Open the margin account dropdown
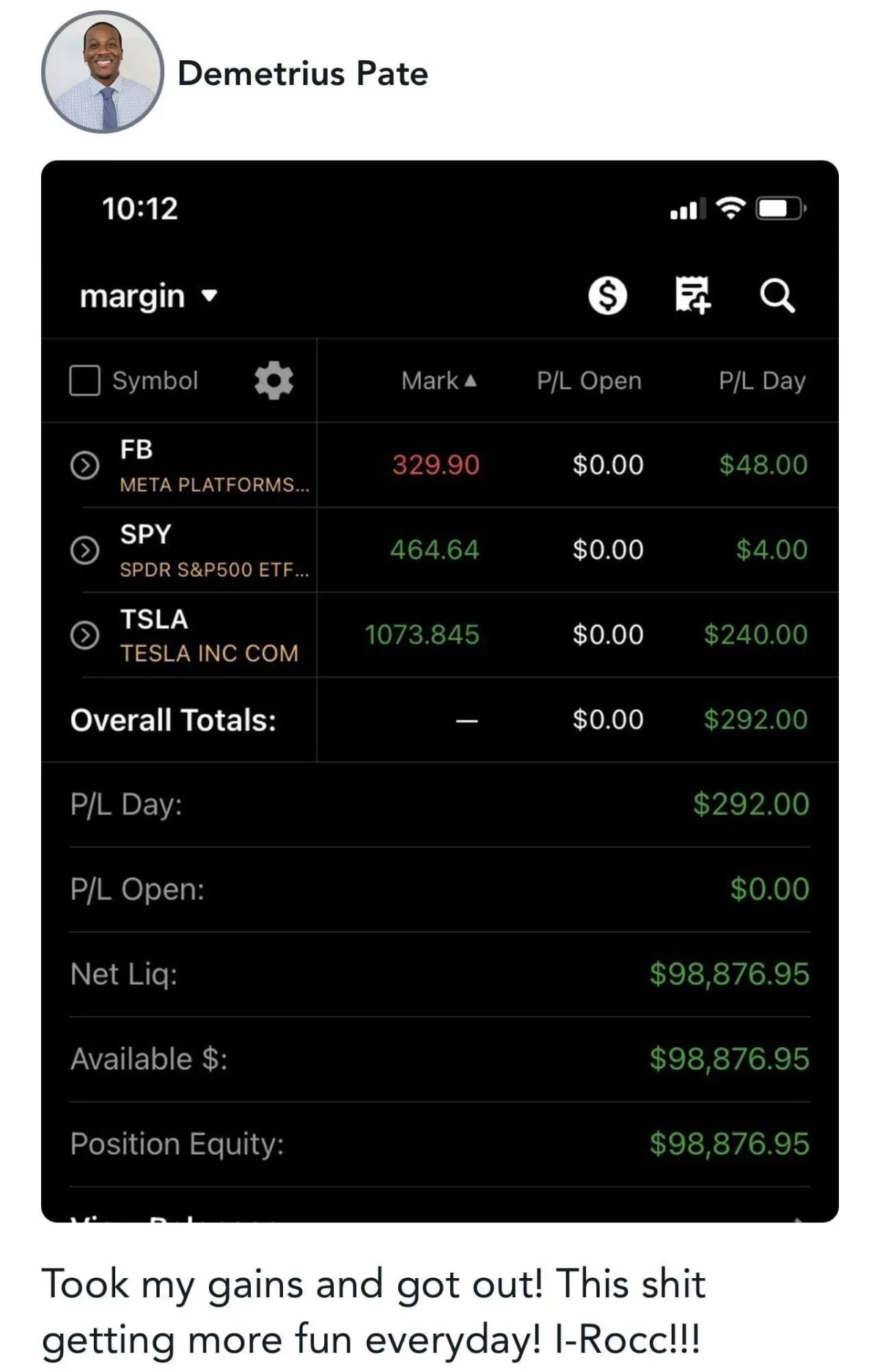This screenshot has width=880, height=1372. point(149,296)
